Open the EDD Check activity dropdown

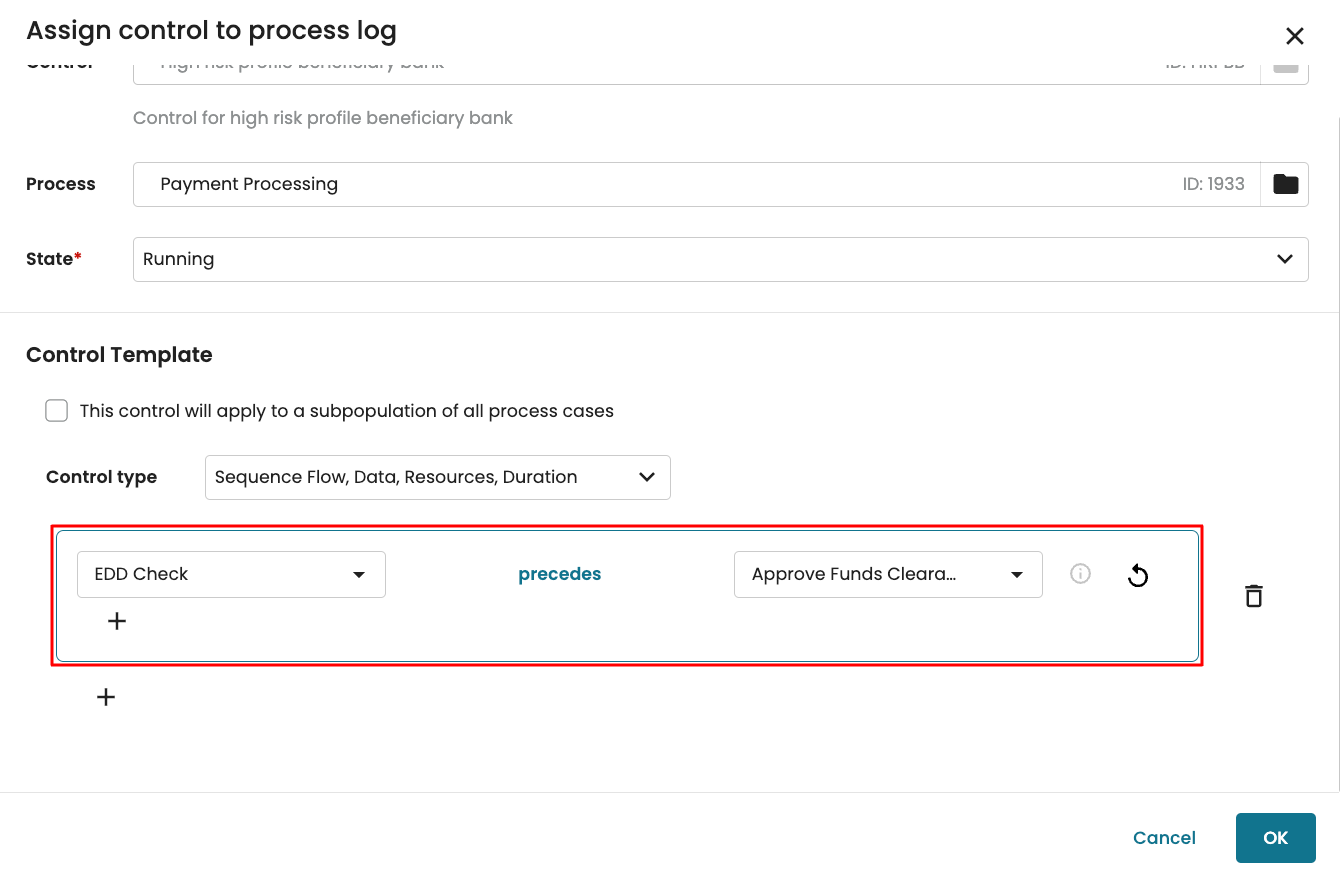pos(231,574)
